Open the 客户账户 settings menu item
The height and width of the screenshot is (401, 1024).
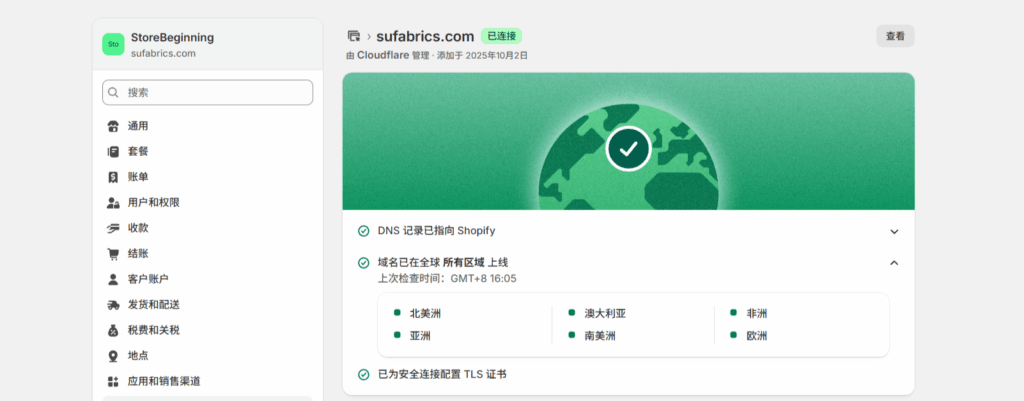pos(147,279)
